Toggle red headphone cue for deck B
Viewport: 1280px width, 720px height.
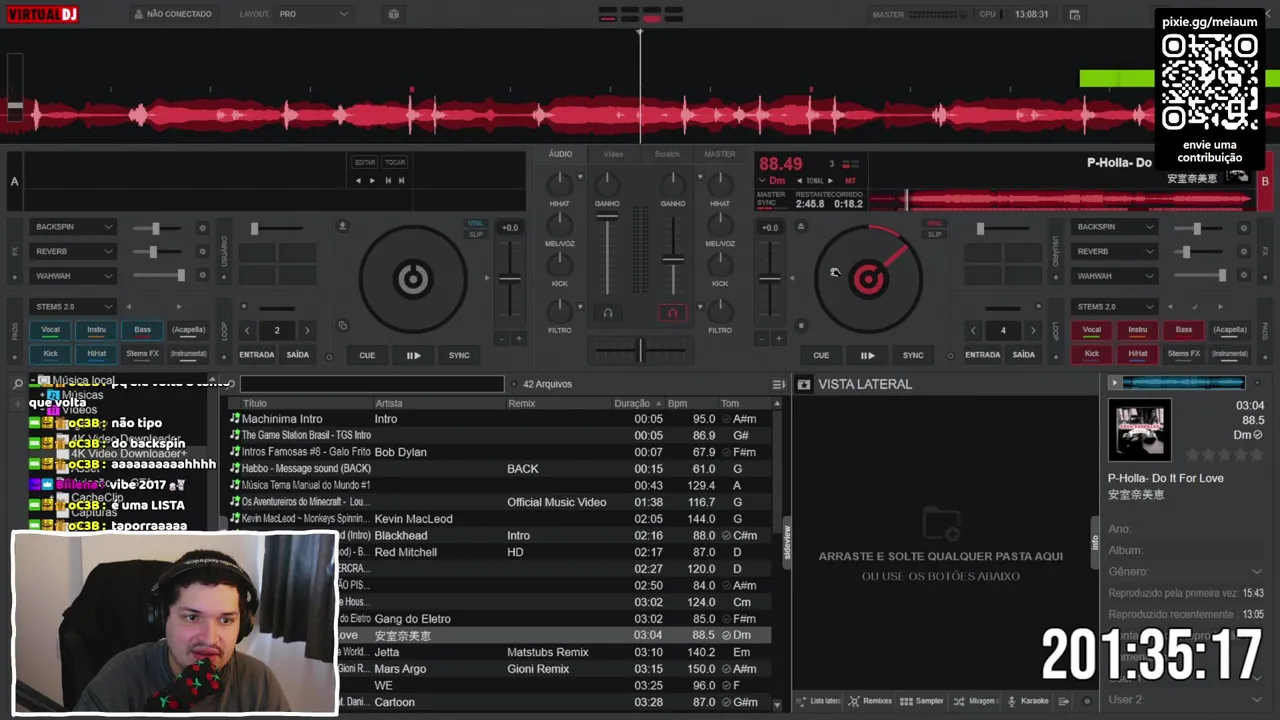[x=672, y=313]
